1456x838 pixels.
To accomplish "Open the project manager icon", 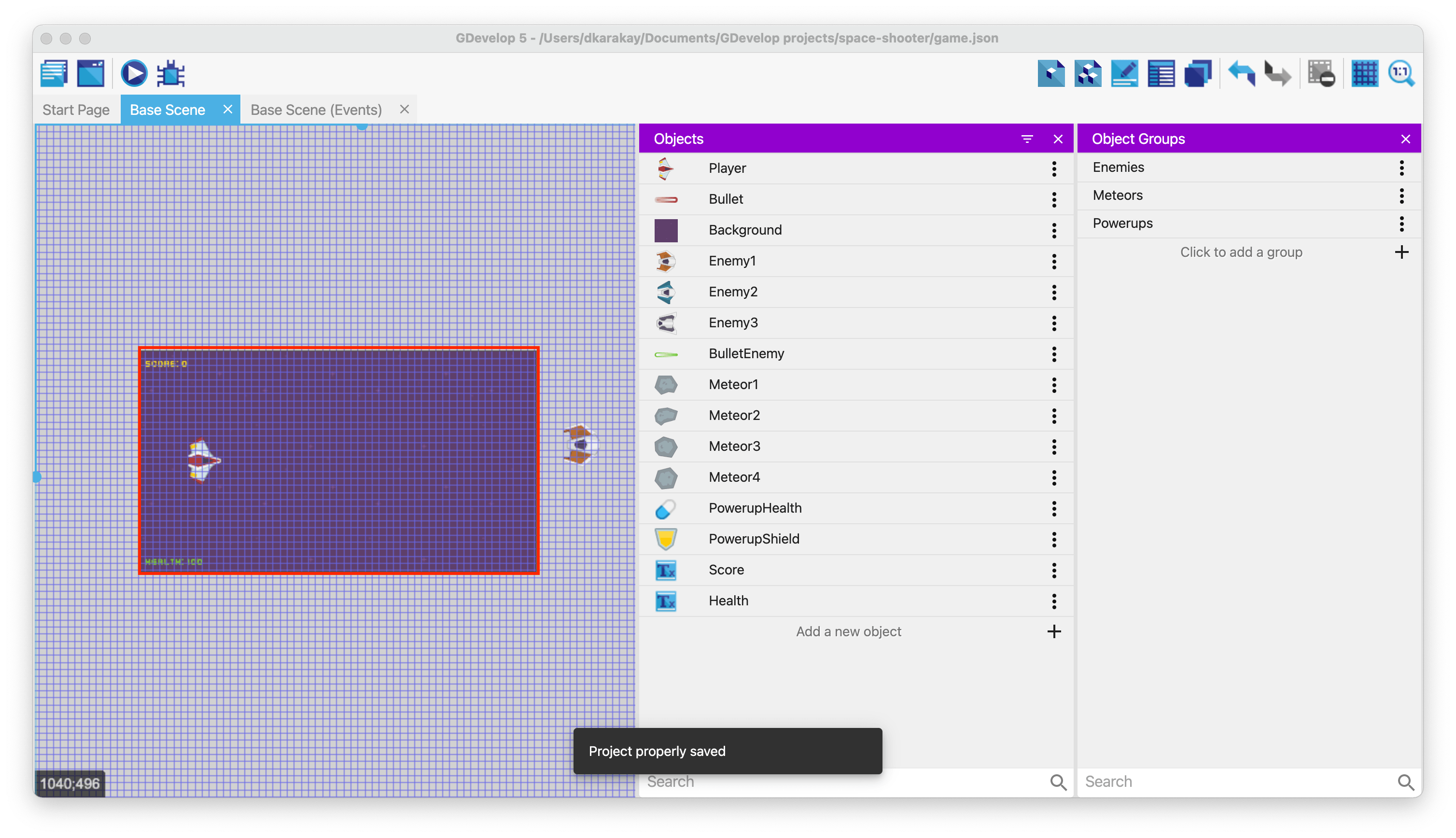I will 54,74.
